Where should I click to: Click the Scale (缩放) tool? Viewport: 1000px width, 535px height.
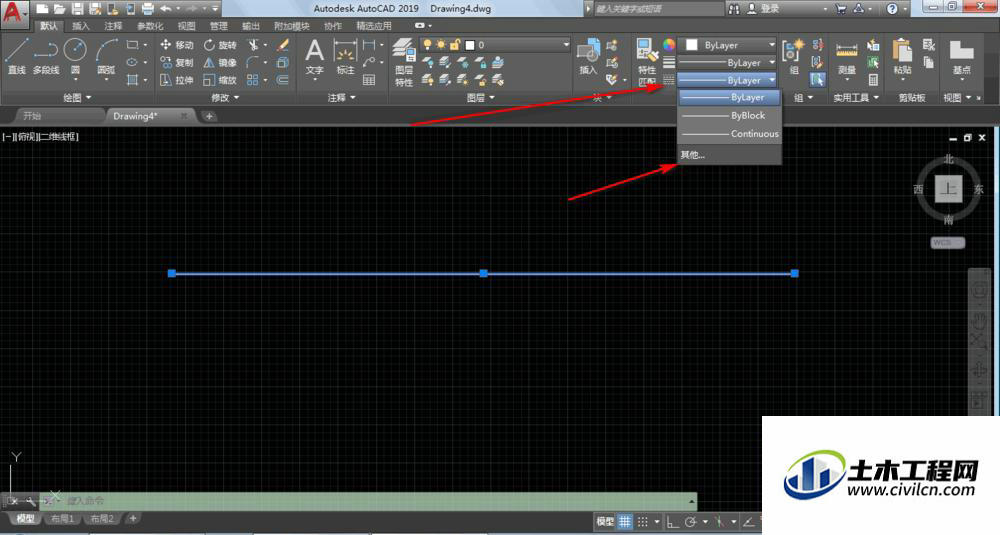(x=219, y=80)
